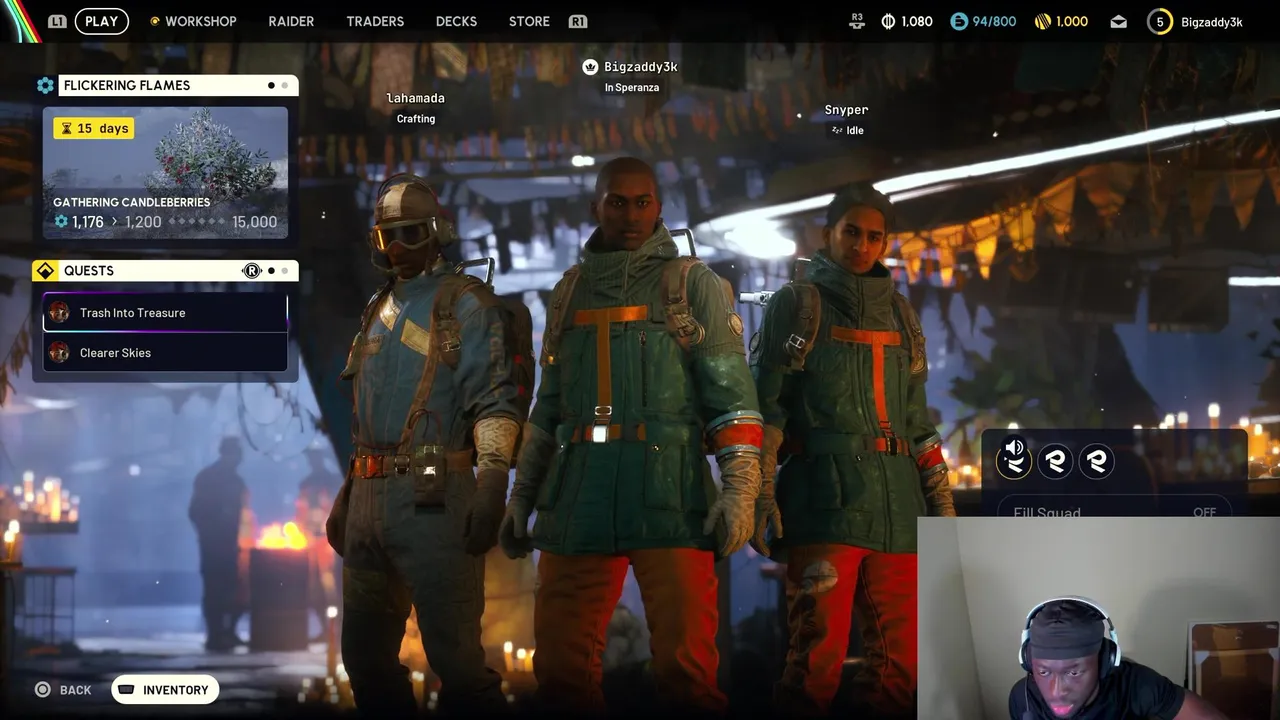Image resolution: width=1280 pixels, height=720 pixels.
Task: Click the idle status icon under Snyper
Action: click(x=837, y=131)
